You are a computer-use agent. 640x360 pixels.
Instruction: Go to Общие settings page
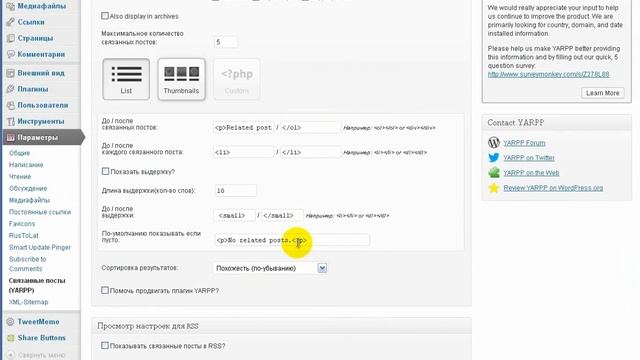pos(20,153)
